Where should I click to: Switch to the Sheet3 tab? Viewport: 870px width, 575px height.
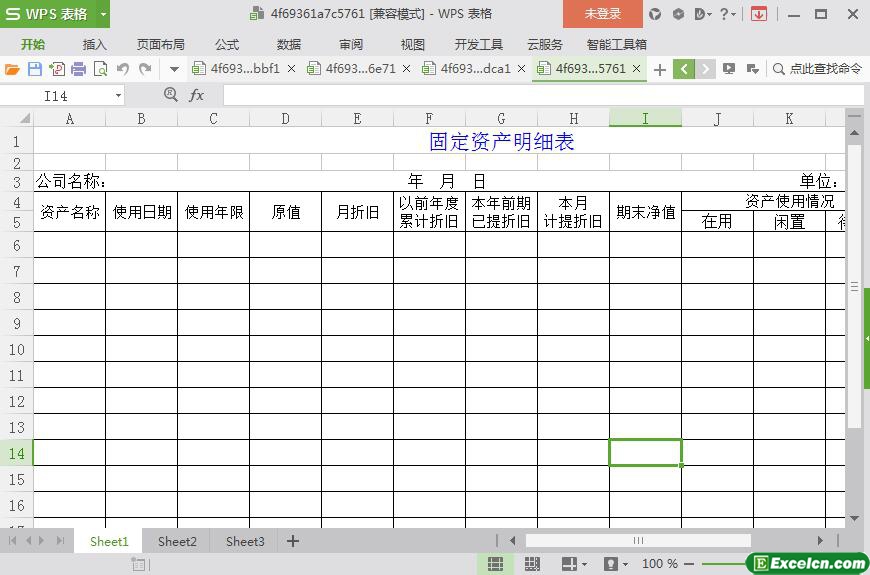pos(245,541)
